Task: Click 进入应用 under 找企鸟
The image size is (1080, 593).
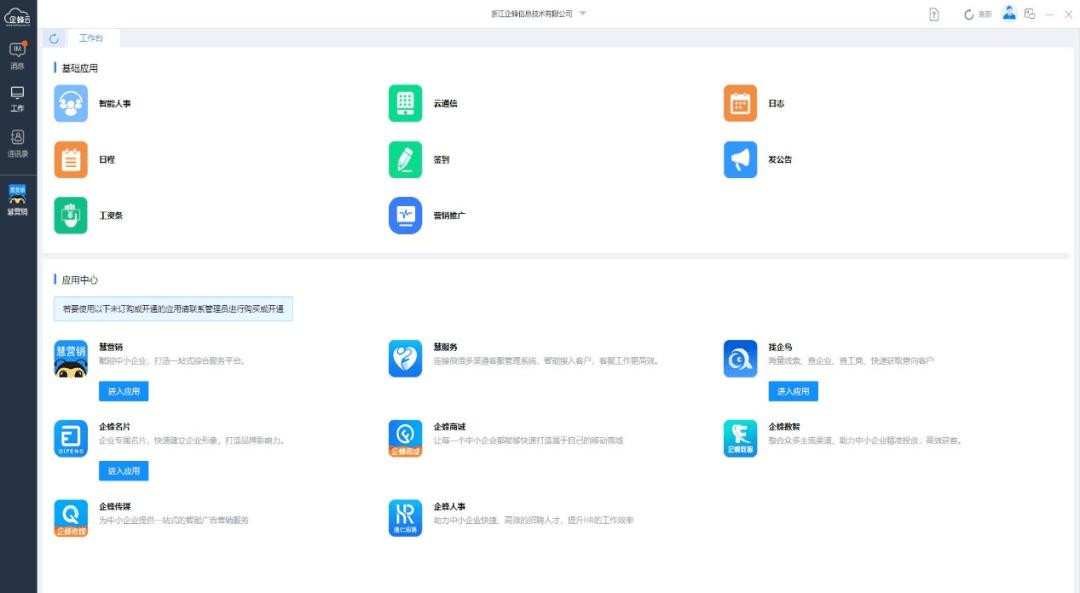Action: coord(793,391)
